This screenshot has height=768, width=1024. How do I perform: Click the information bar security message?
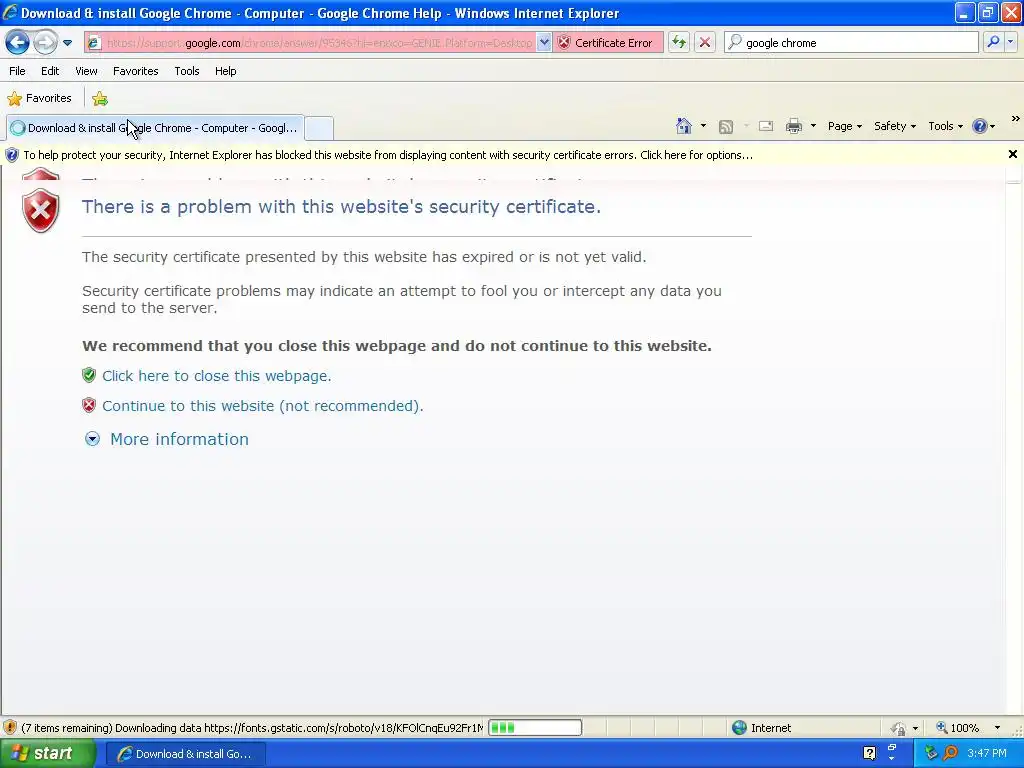coord(388,155)
